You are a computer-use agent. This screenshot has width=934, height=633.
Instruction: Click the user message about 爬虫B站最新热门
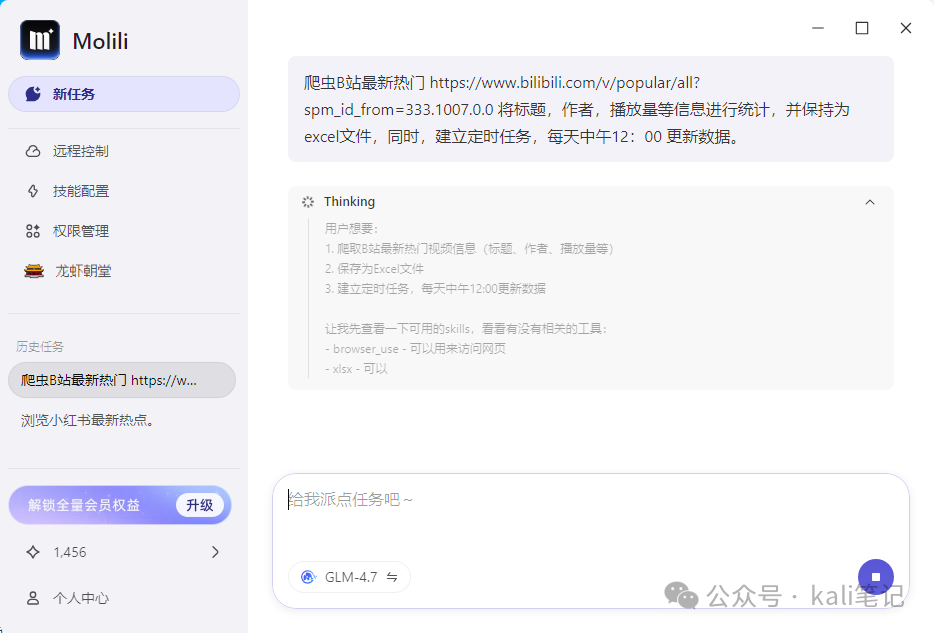[591, 109]
